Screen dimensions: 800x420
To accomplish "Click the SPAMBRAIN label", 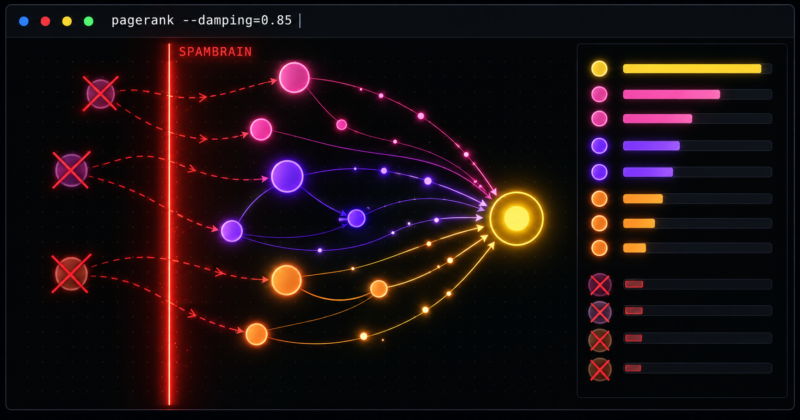I will (215, 52).
